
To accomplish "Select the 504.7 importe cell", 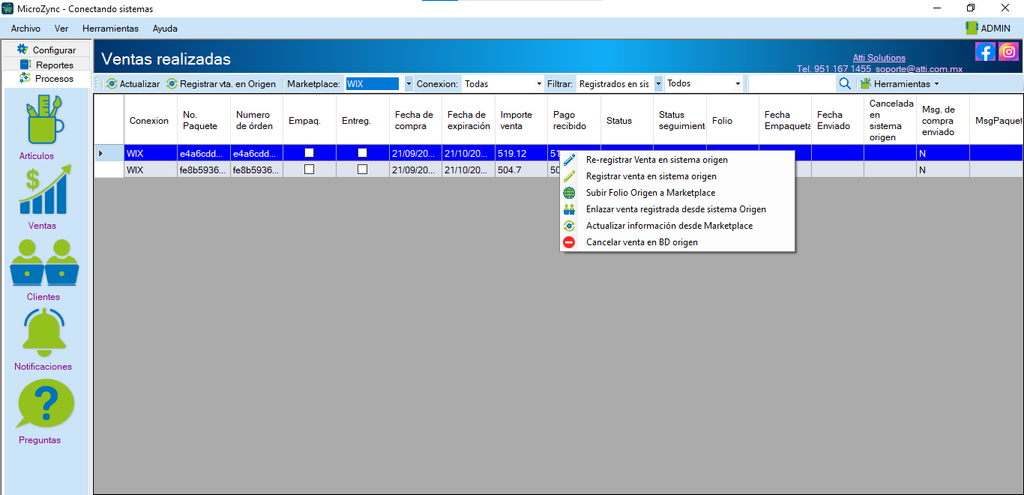I will [x=521, y=170].
